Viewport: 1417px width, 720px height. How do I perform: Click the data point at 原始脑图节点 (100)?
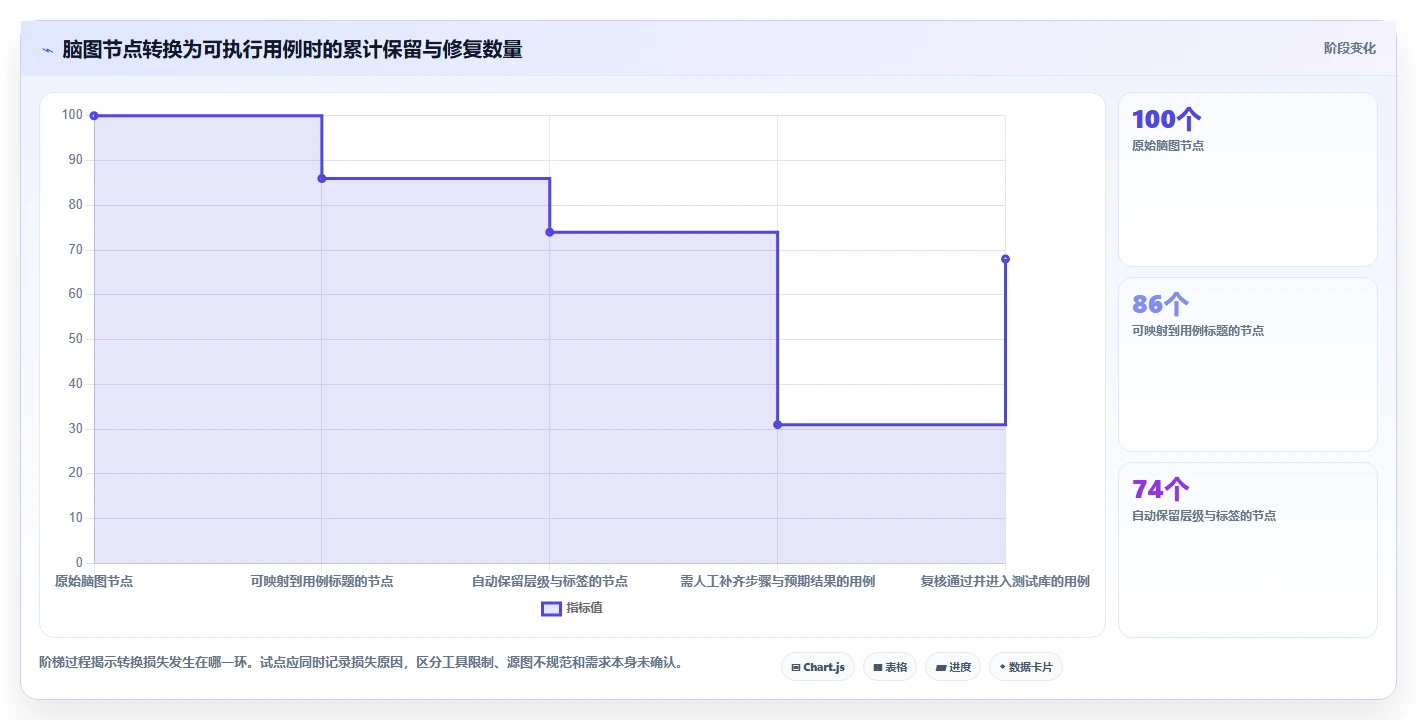[94, 116]
